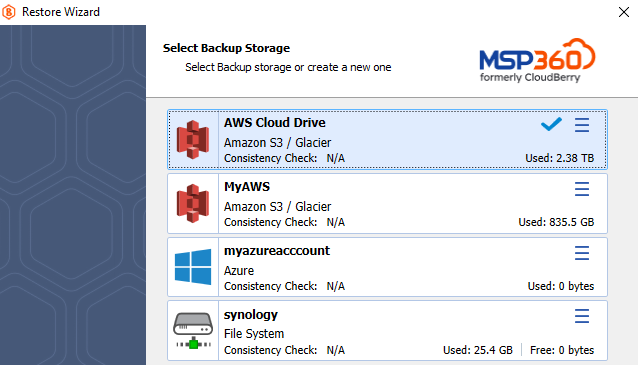This screenshot has width=638, height=365.
Task: Click the 'Used: 2.38 TB' label
Action: (x=559, y=158)
